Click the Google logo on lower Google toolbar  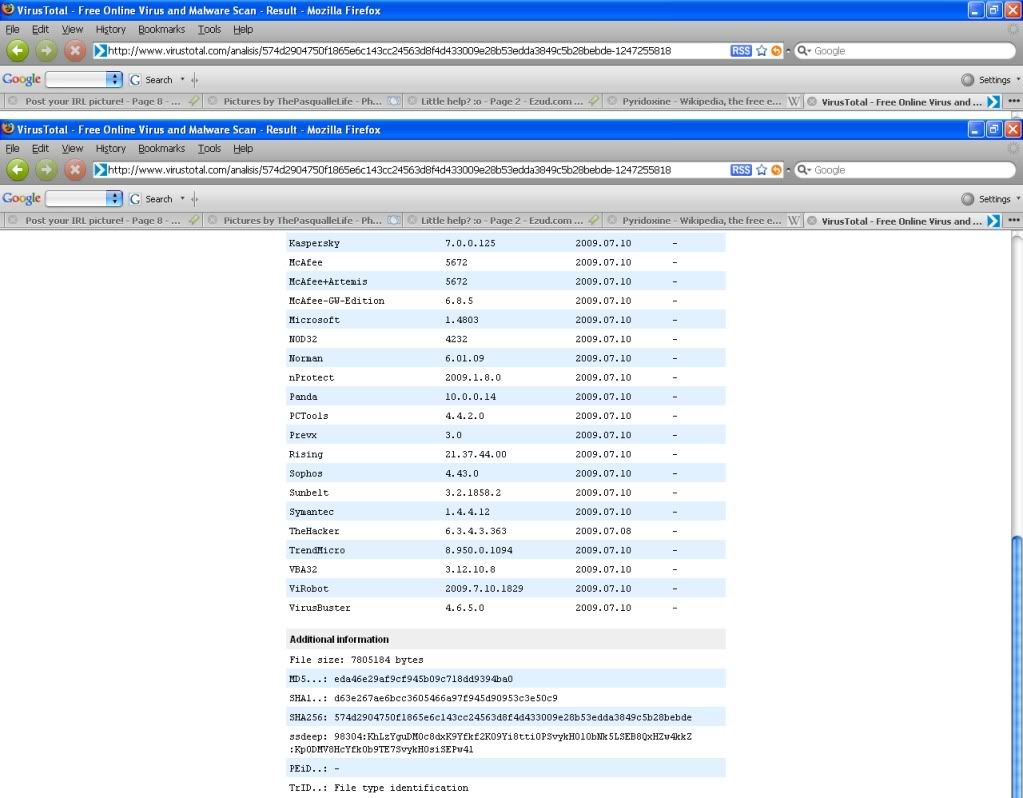point(21,198)
